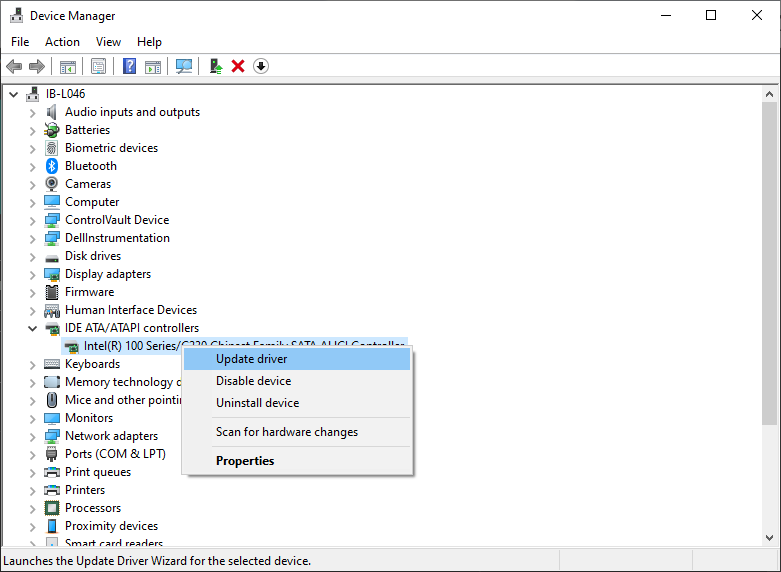781x572 pixels.
Task: Open the Help menu
Action: (149, 42)
